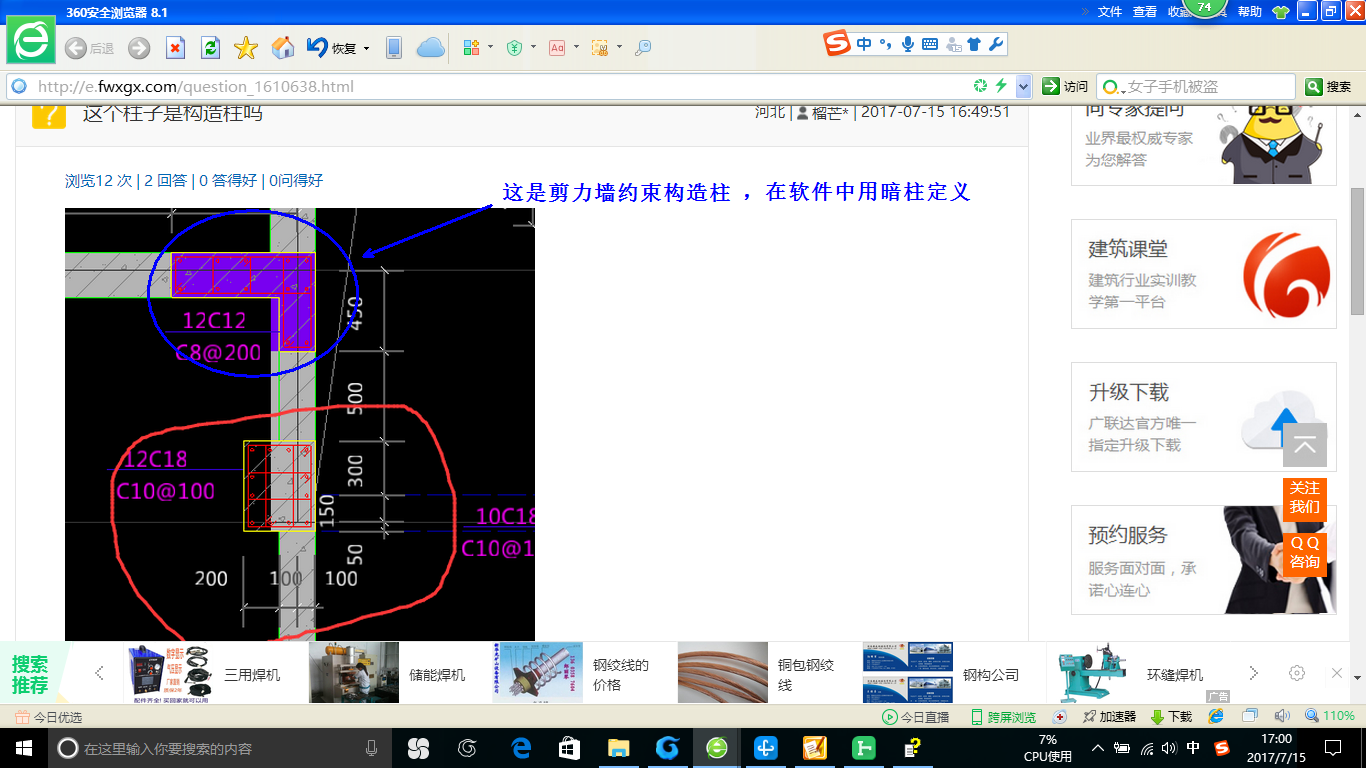
Task: Toggle browser sound speaker icon in status bar
Action: coord(1282,716)
